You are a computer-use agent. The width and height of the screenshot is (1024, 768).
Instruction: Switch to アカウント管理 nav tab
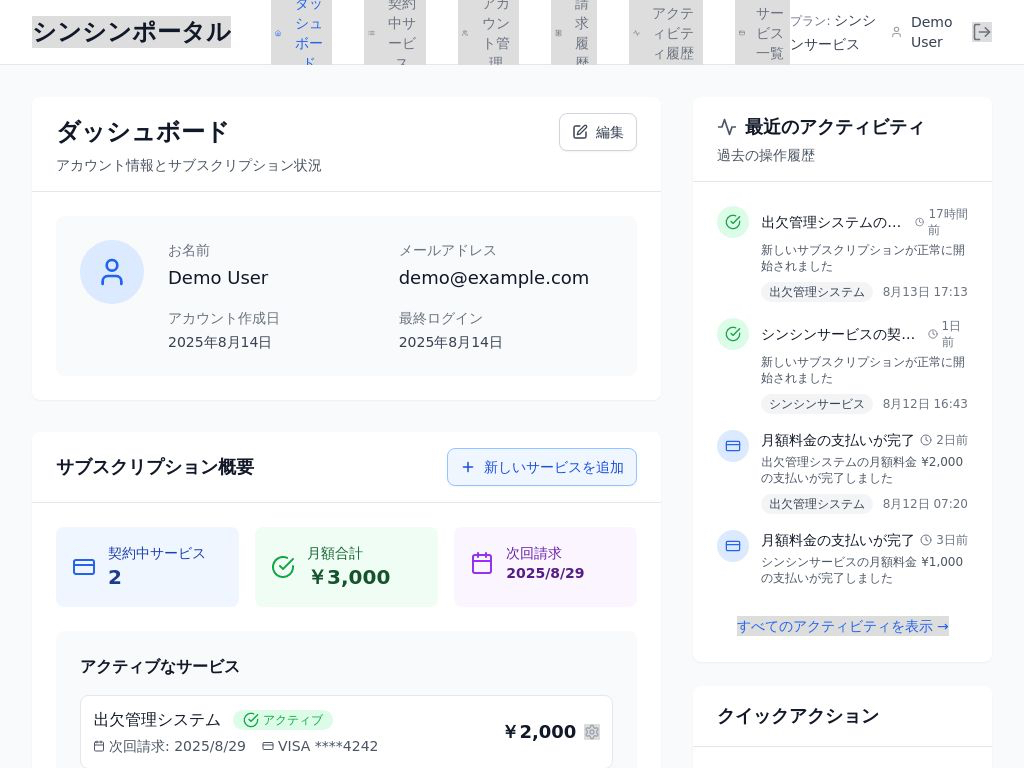(488, 32)
